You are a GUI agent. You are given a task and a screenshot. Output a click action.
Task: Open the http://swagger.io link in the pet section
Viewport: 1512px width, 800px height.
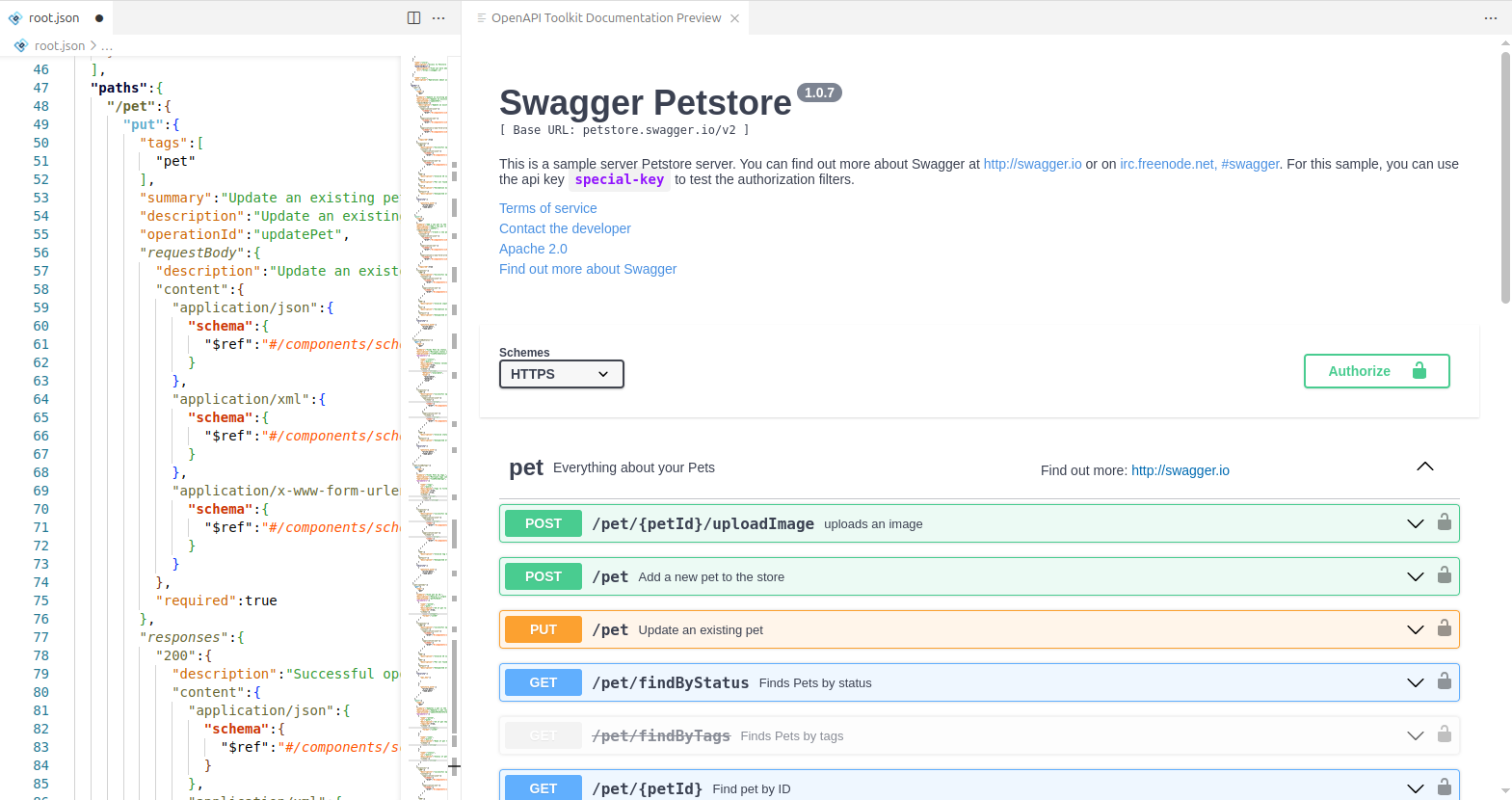[1180, 470]
